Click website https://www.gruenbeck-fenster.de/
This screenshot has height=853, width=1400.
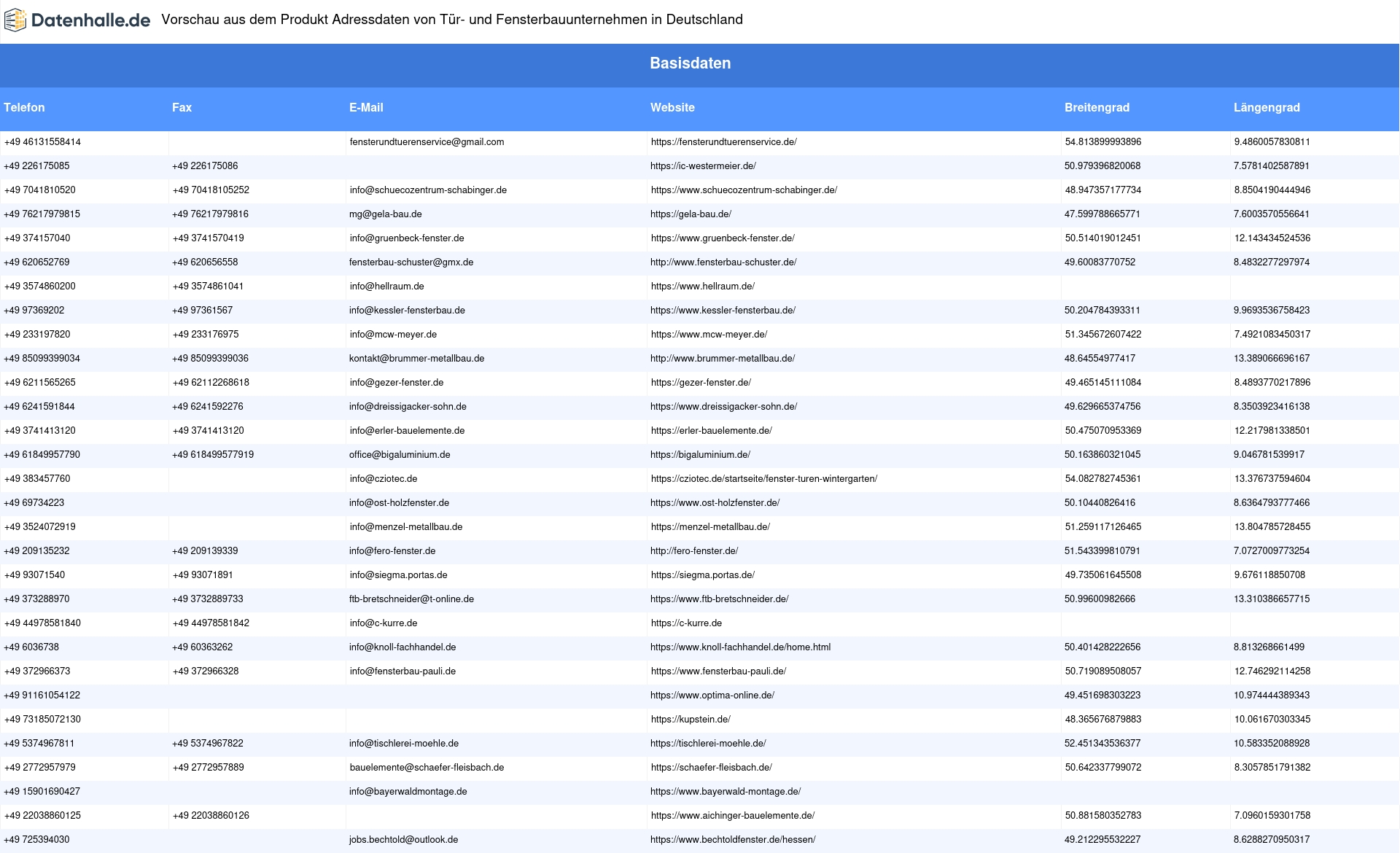point(723,238)
